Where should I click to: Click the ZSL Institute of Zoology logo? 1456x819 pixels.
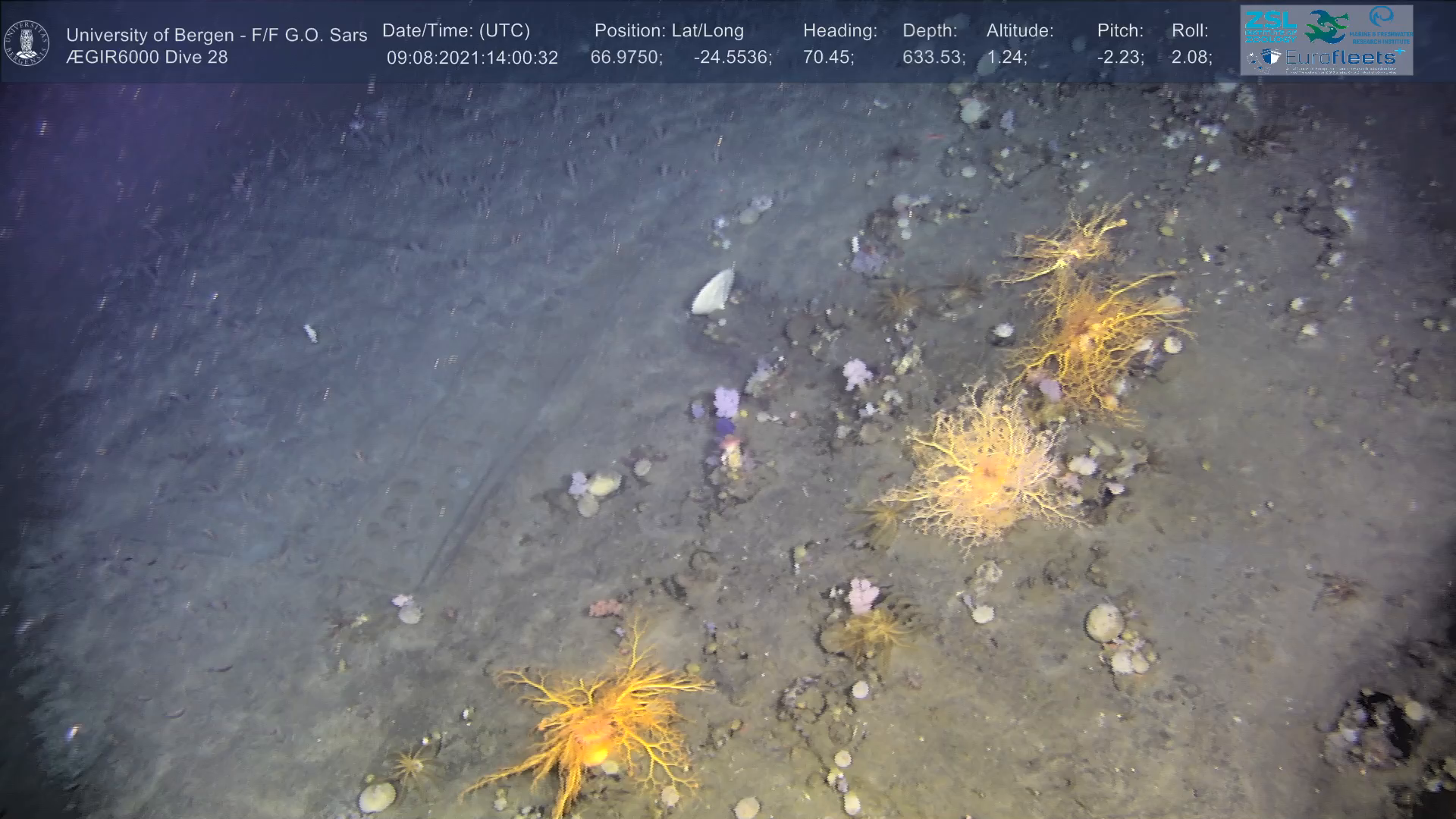(1270, 27)
